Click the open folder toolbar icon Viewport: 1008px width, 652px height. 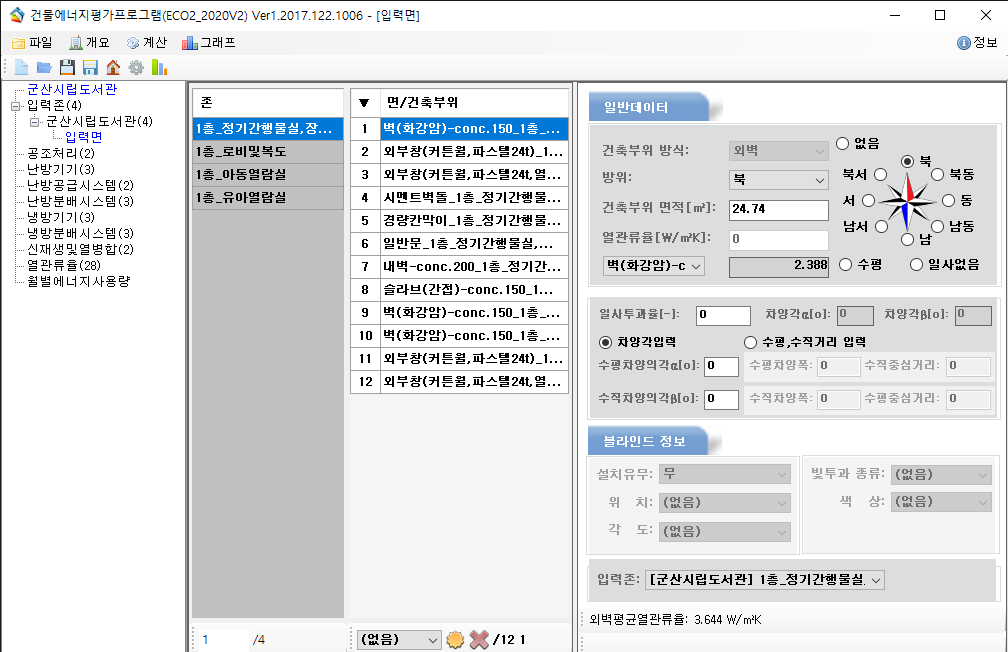tap(44, 67)
